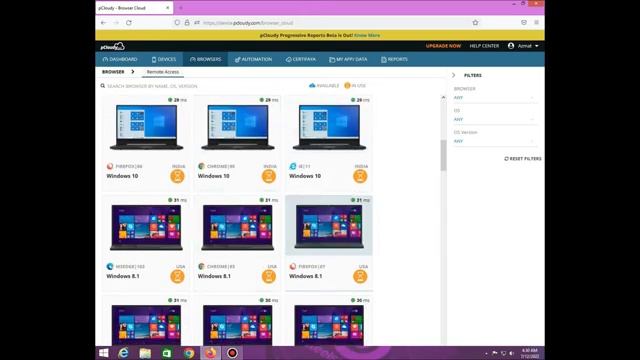Click the orange hourglass on MSEdge Windows 8.1 card
640x360 pixels.
(177, 276)
